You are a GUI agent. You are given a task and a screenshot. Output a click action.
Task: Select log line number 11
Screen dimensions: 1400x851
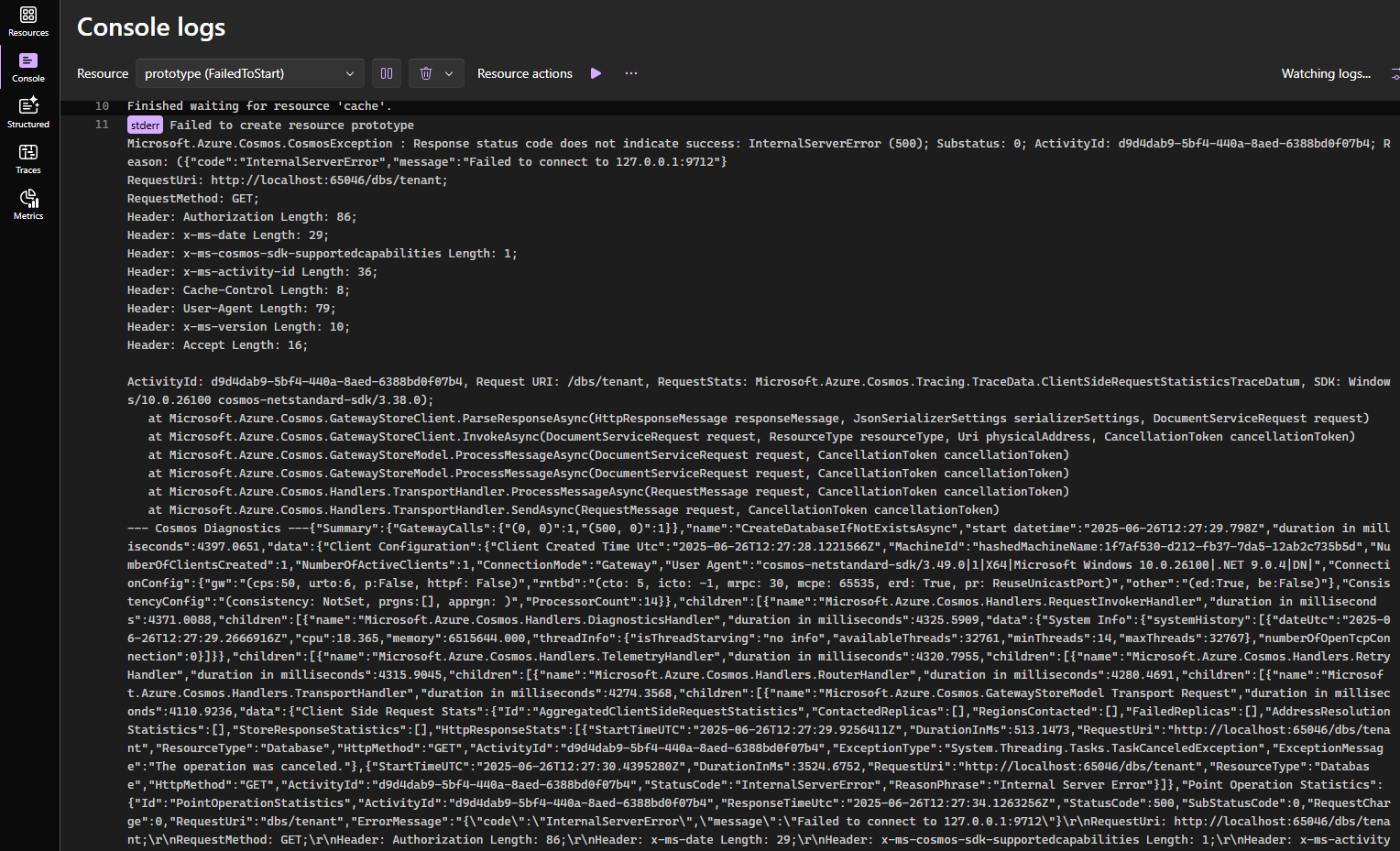pos(102,125)
